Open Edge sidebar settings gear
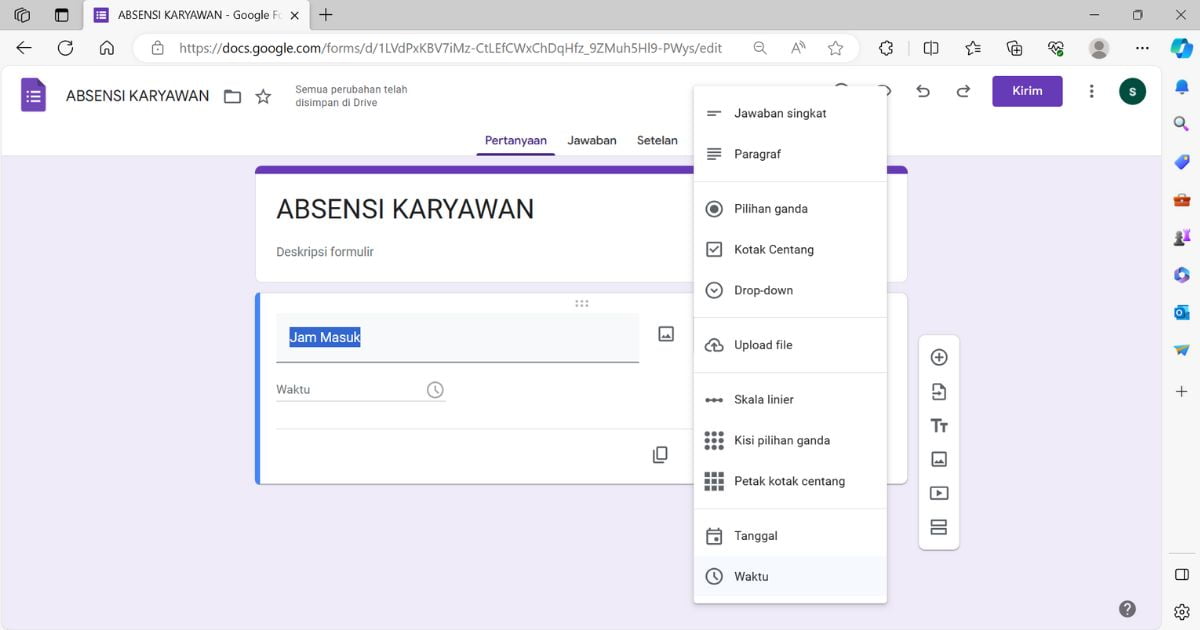Viewport: 1200px width, 630px height. coord(1182,611)
